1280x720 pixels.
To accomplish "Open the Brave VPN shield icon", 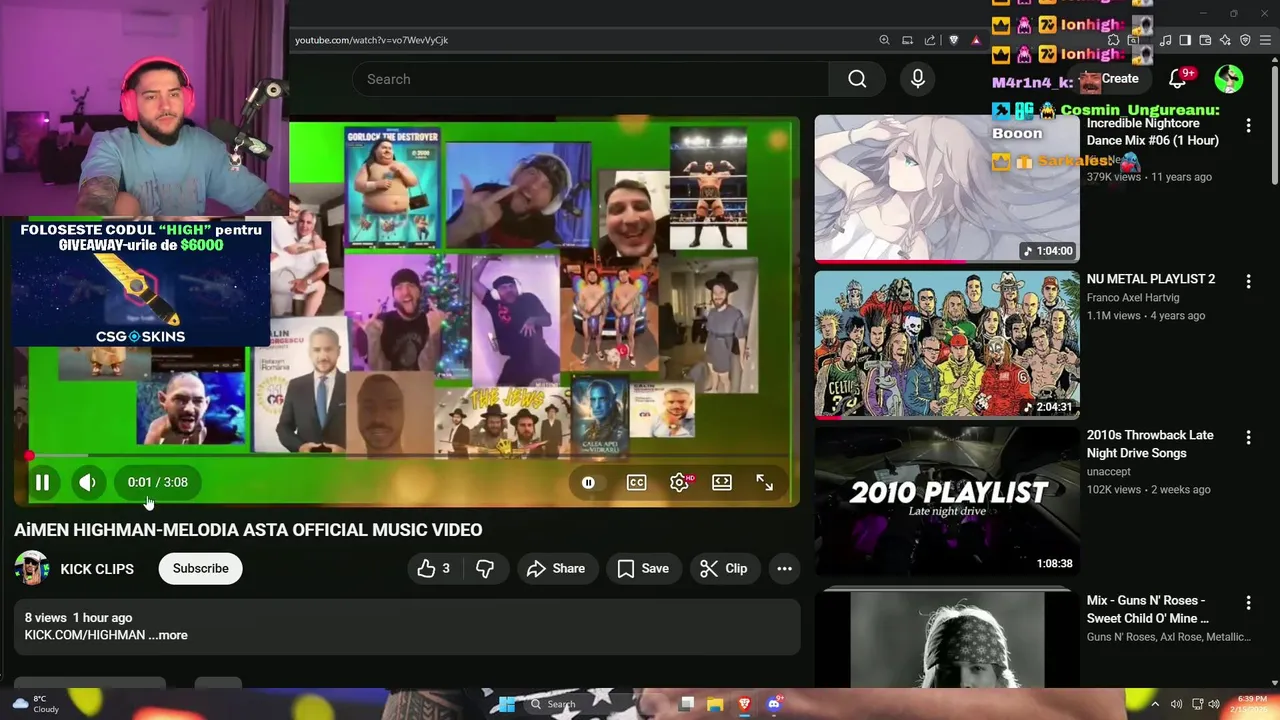I will pos(1245,40).
